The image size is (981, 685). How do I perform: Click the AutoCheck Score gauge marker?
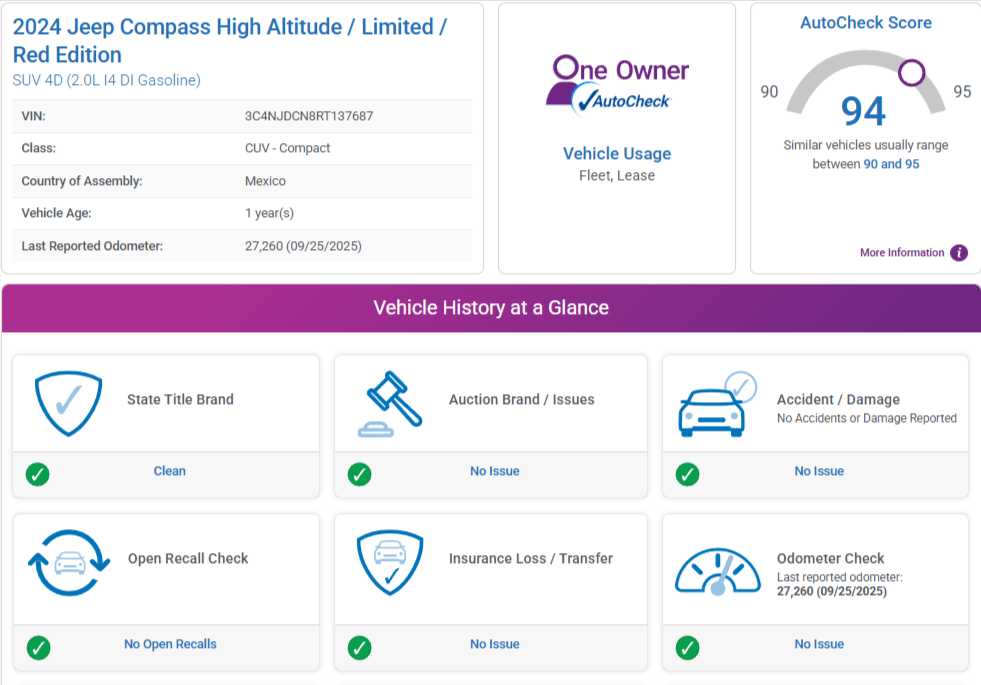click(x=911, y=72)
